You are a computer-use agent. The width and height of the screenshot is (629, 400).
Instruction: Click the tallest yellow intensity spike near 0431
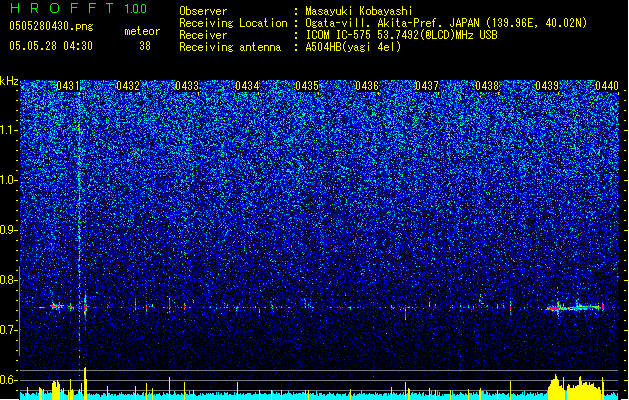pyautogui.click(x=85, y=383)
